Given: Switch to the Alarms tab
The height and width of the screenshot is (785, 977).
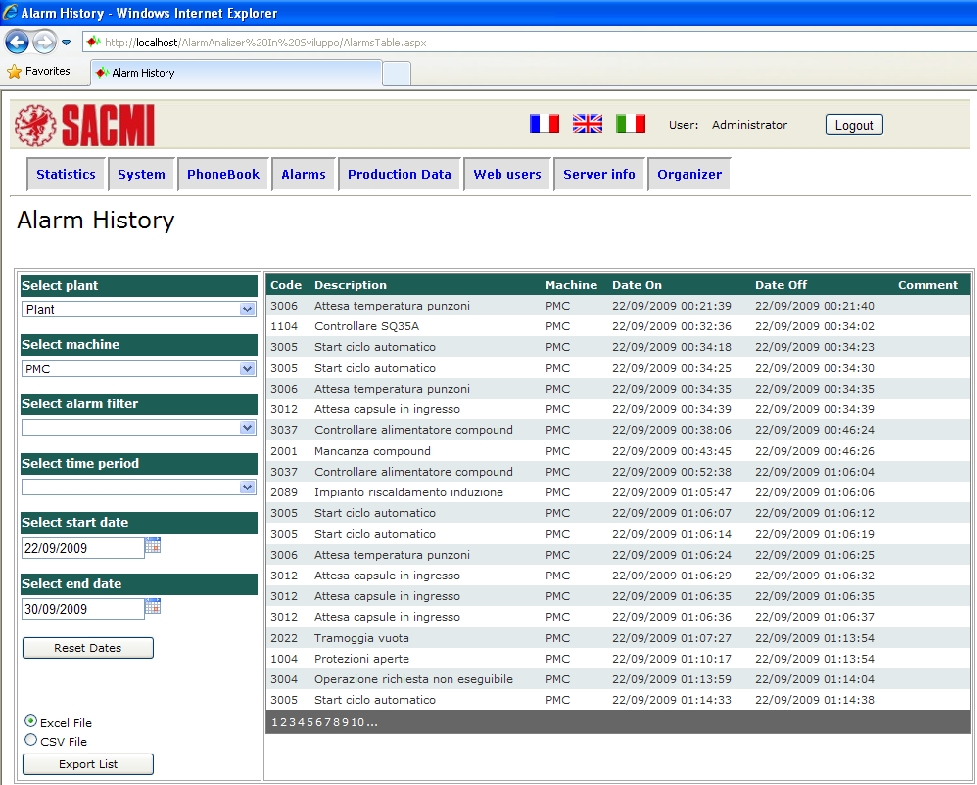Looking at the screenshot, I should click(303, 173).
